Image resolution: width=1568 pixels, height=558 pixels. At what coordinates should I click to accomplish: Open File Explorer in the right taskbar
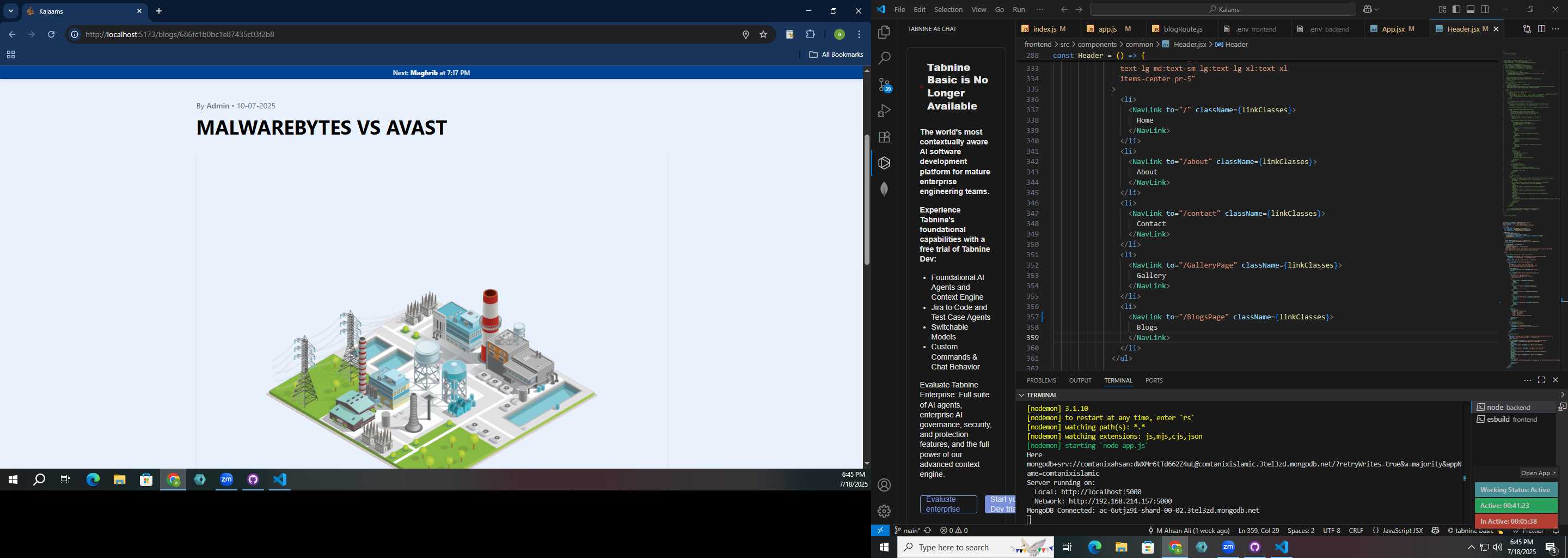[x=1121, y=548]
